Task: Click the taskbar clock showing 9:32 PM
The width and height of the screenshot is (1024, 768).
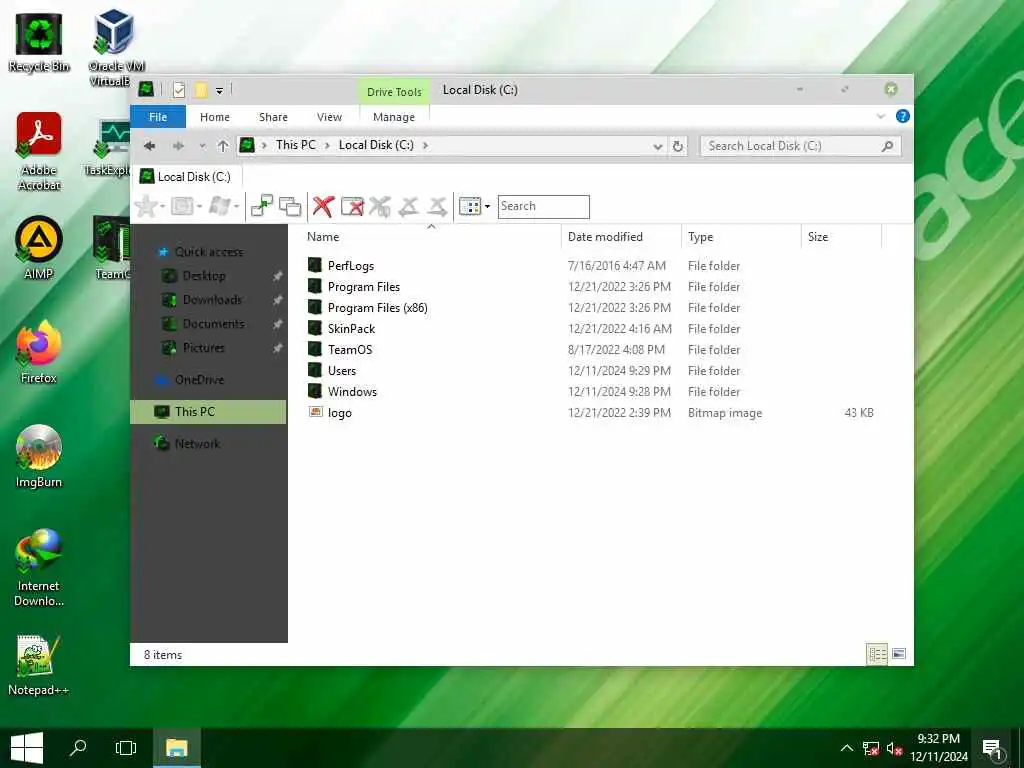Action: 938,748
